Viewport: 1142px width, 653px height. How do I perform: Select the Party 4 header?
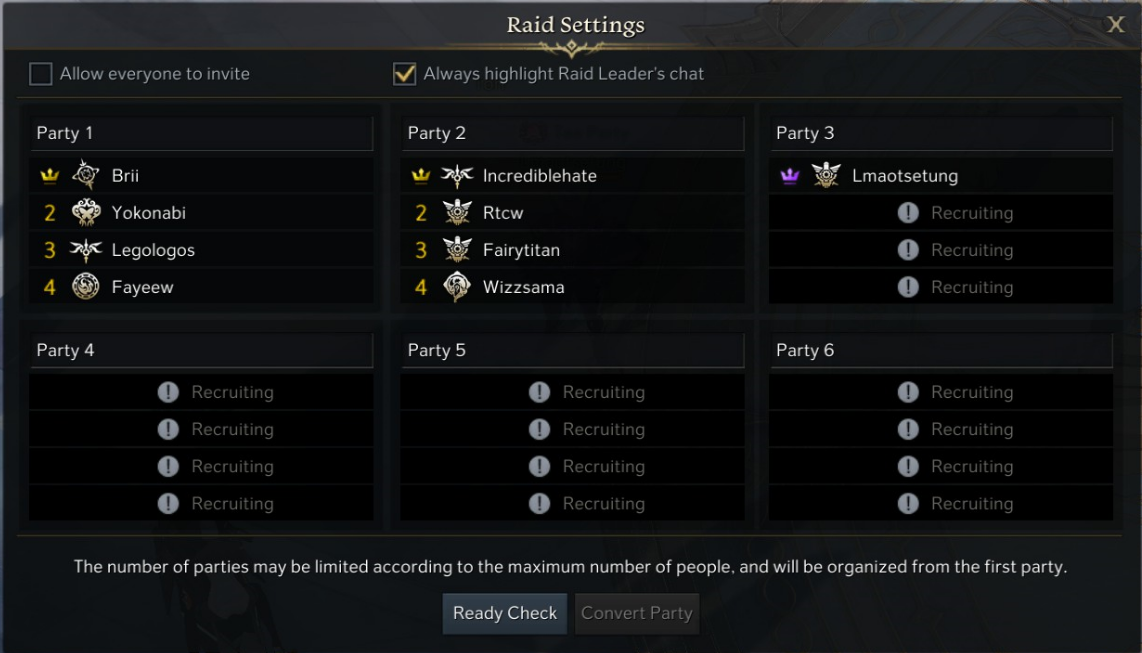(201, 350)
